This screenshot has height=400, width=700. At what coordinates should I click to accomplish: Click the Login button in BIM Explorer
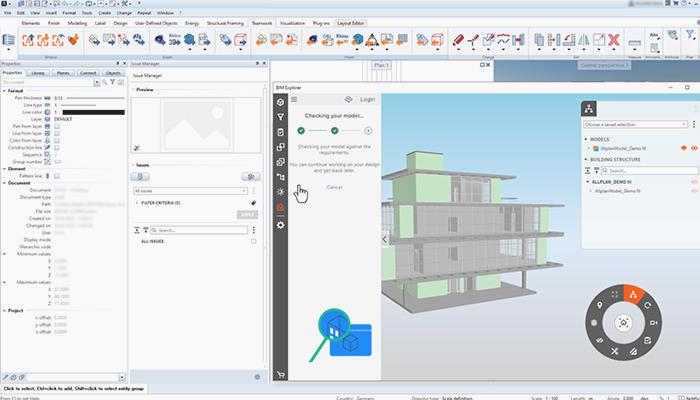coord(367,100)
